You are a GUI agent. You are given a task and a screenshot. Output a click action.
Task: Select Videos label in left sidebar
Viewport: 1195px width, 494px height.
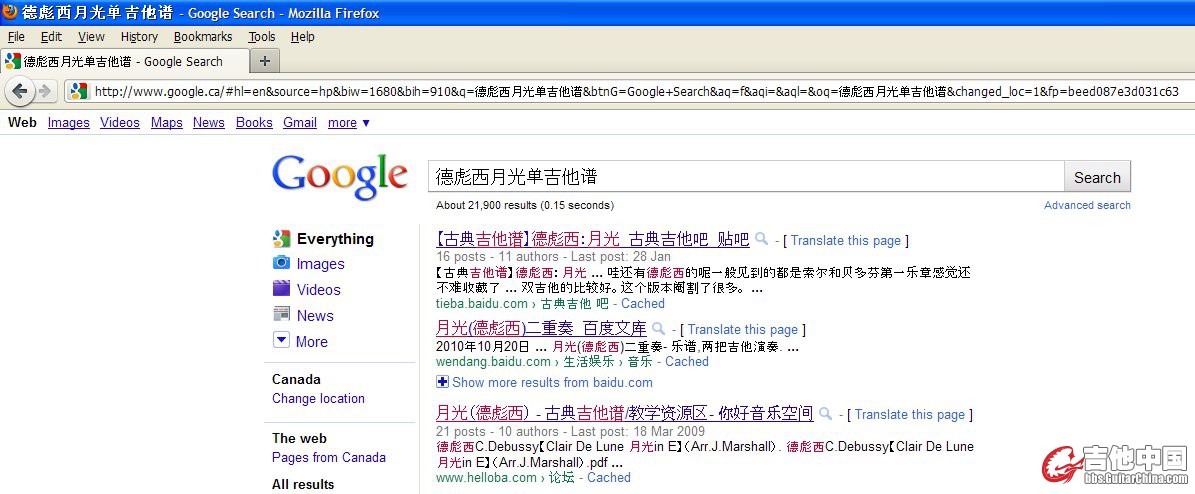tap(319, 290)
